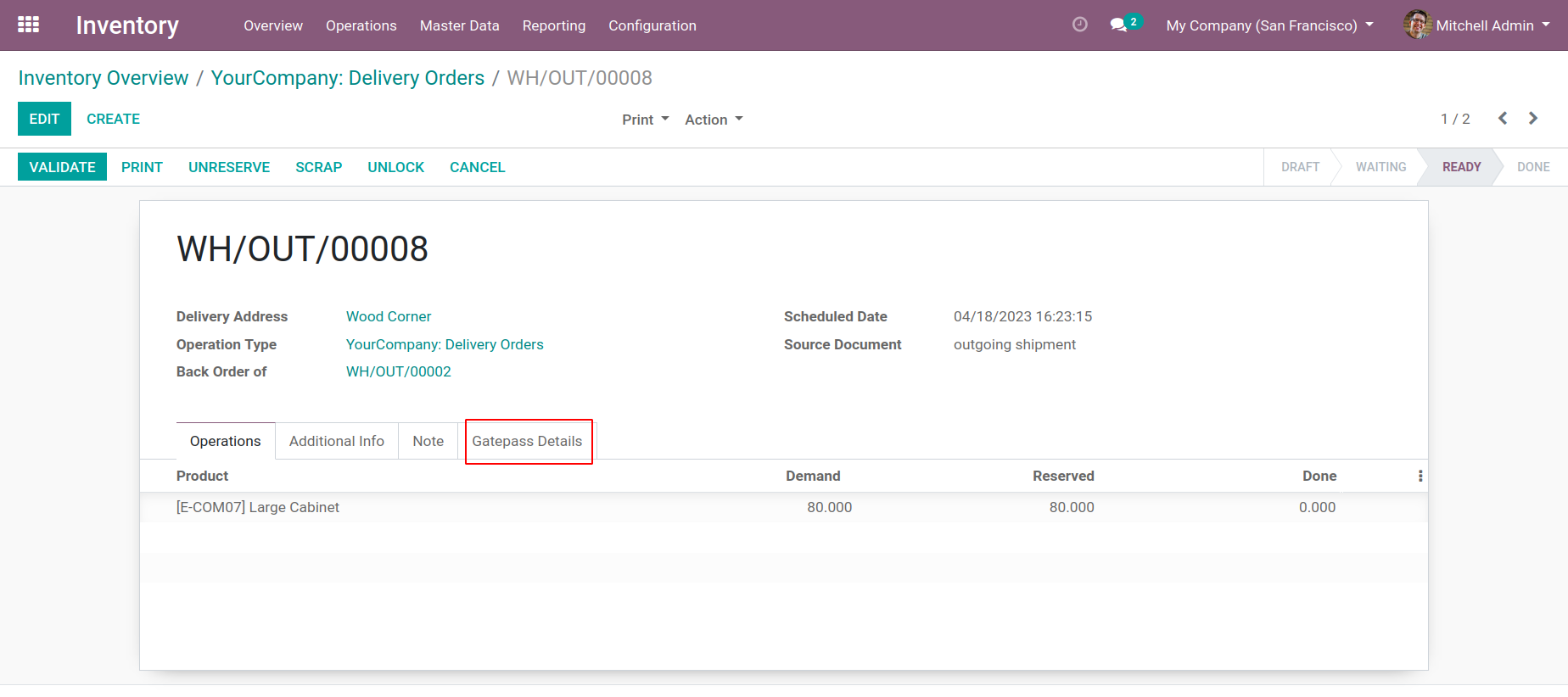
Task: Click the EDIT button
Action: click(44, 119)
